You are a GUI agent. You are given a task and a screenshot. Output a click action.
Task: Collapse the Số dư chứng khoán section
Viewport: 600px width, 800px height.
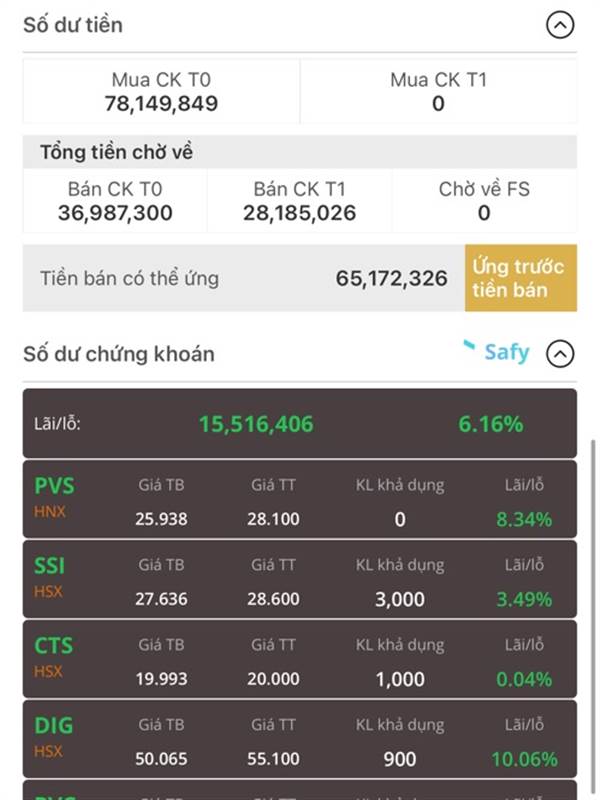[560, 354]
